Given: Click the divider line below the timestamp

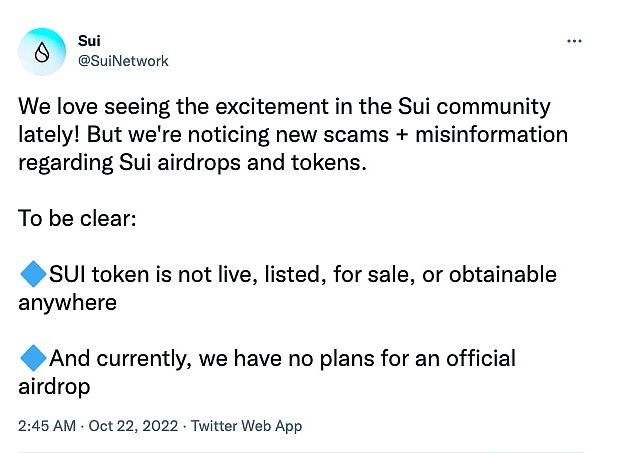Looking at the screenshot, I should [301, 451].
